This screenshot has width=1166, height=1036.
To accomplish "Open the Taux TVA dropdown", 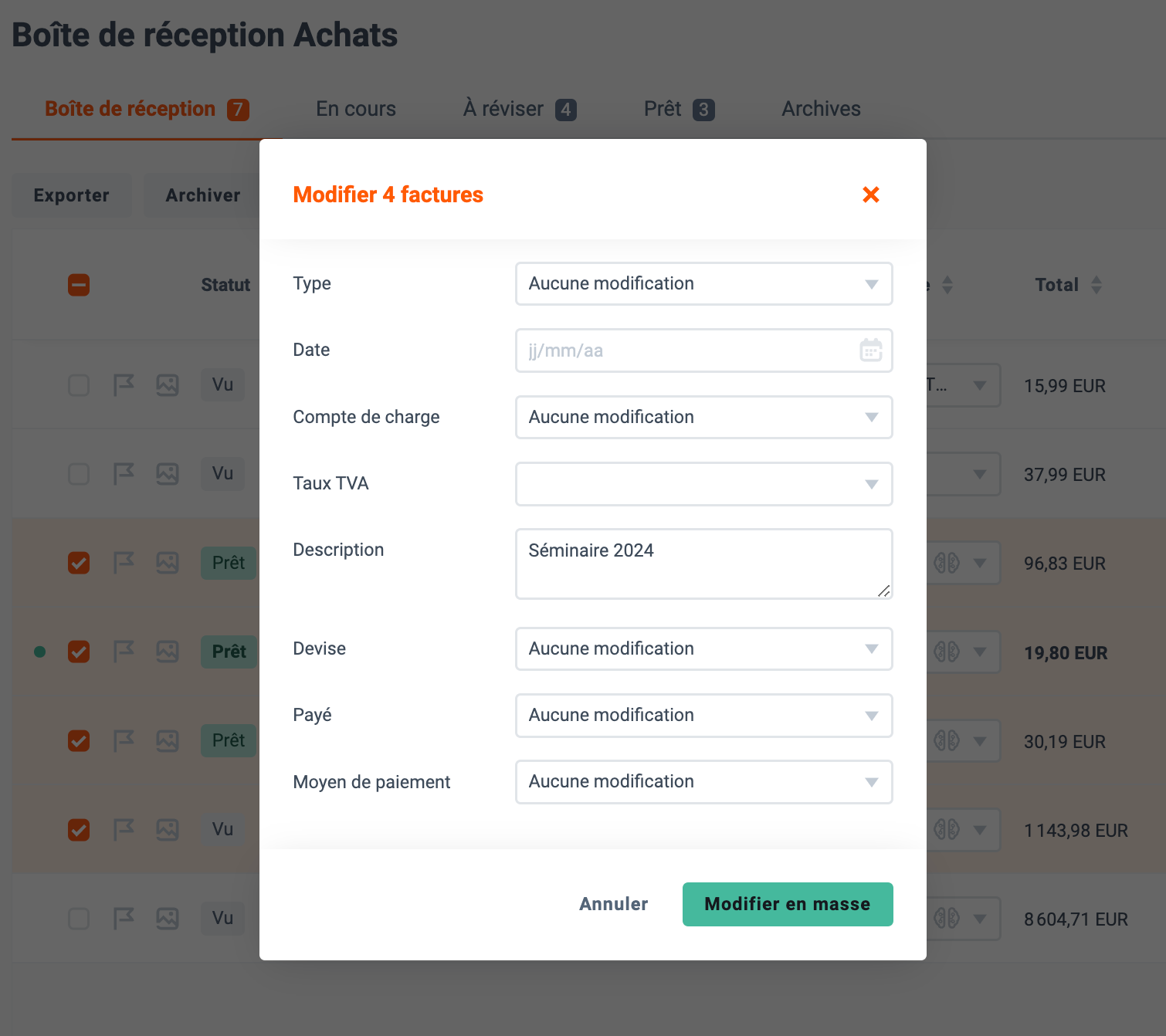I will 704,484.
